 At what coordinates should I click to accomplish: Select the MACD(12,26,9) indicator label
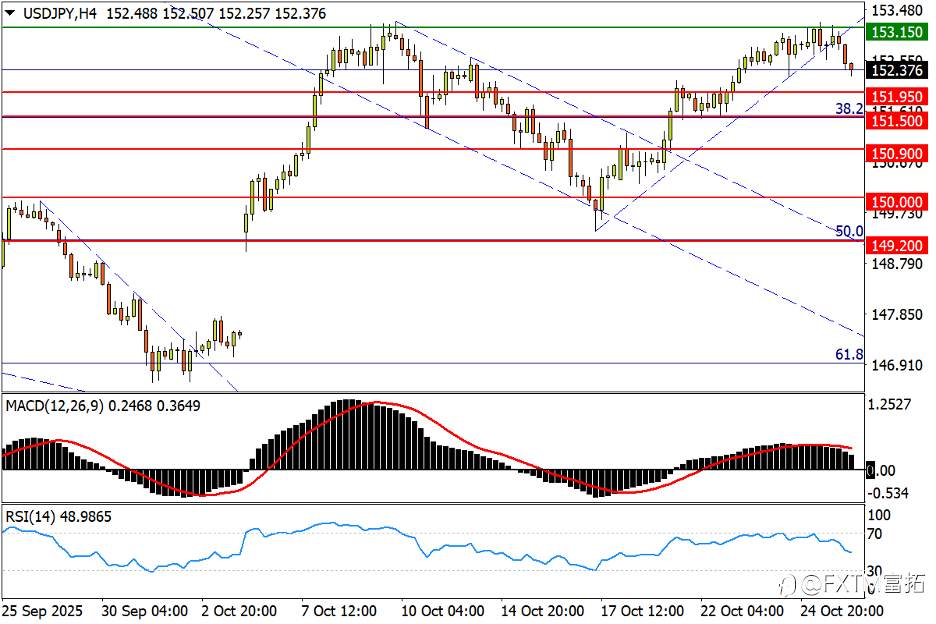point(103,406)
